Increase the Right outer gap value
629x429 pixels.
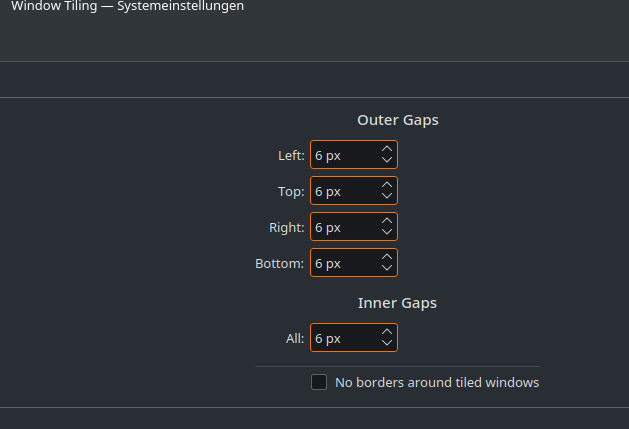pos(387,221)
